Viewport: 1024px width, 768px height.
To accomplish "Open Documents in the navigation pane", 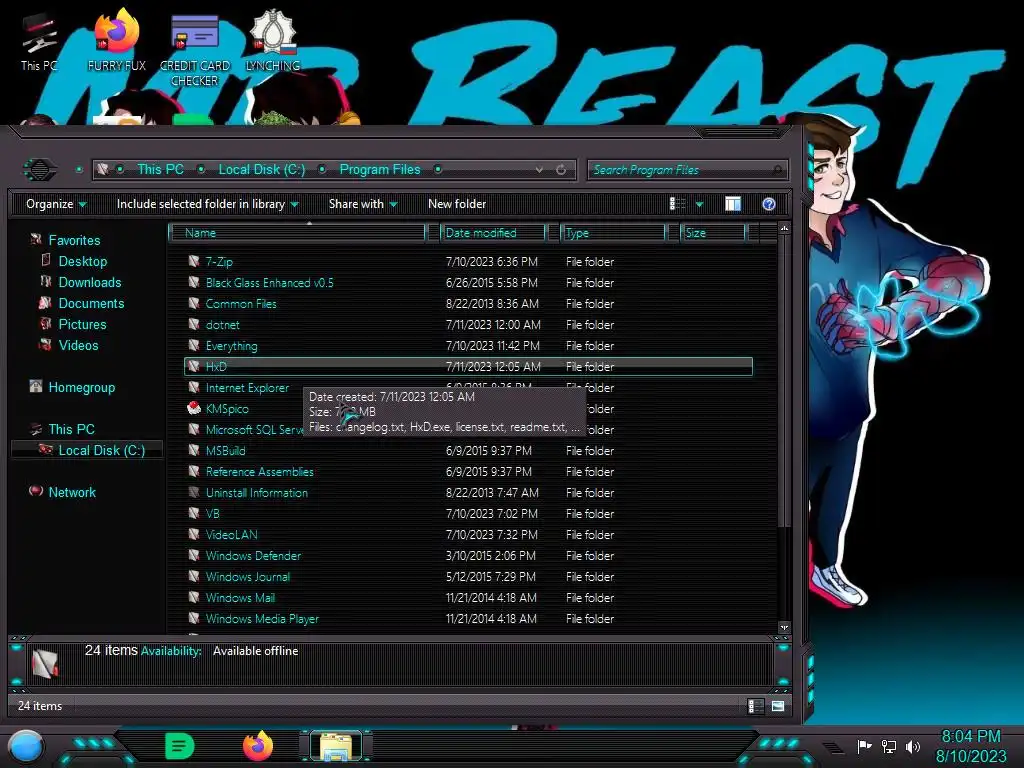I will (x=91, y=303).
